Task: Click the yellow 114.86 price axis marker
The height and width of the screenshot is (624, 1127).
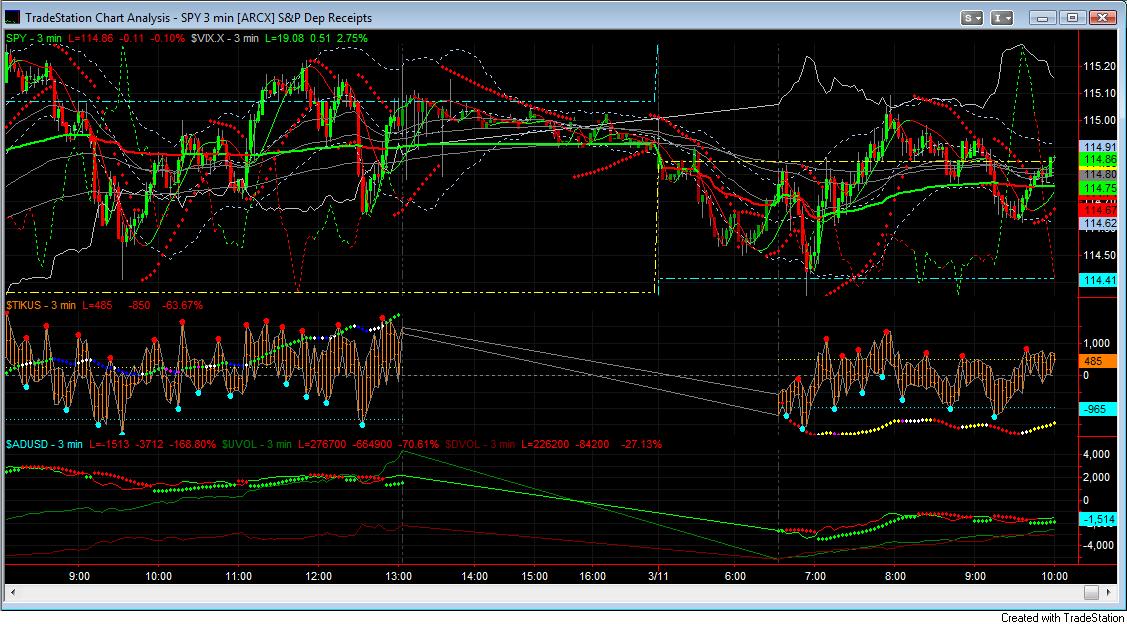Action: click(1098, 160)
